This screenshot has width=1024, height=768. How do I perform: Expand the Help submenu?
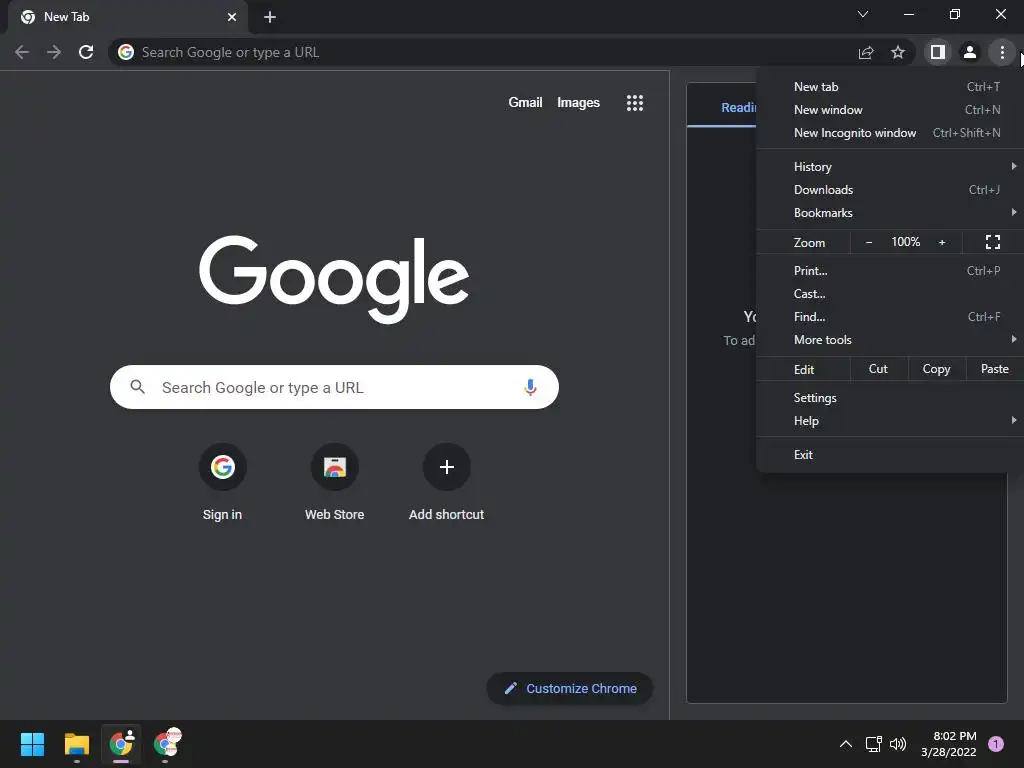890,421
